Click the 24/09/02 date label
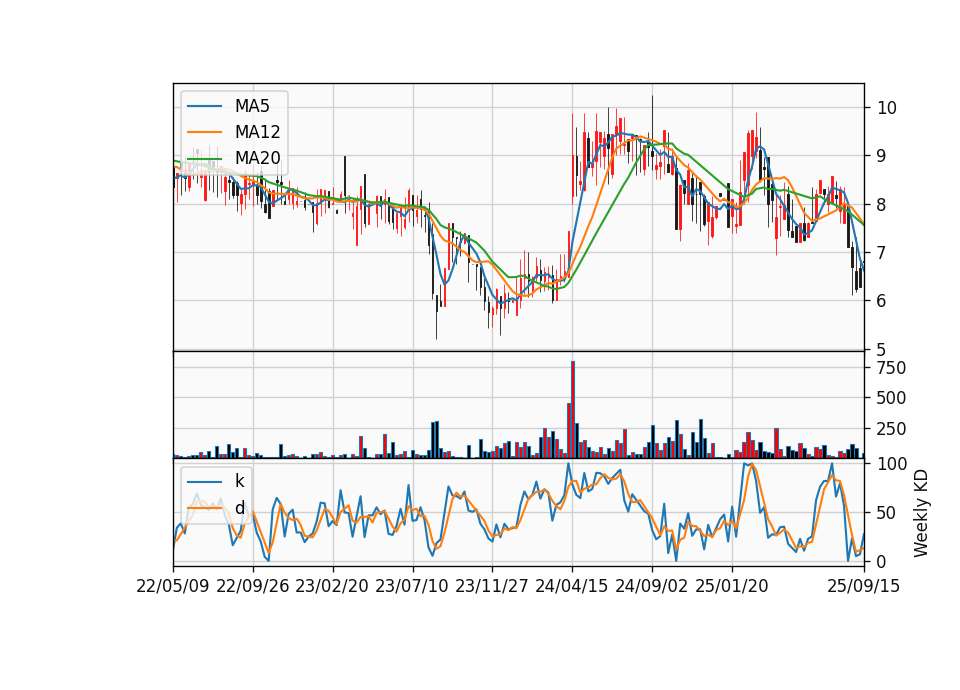Screen dimensions: 960x690 (x=651, y=586)
